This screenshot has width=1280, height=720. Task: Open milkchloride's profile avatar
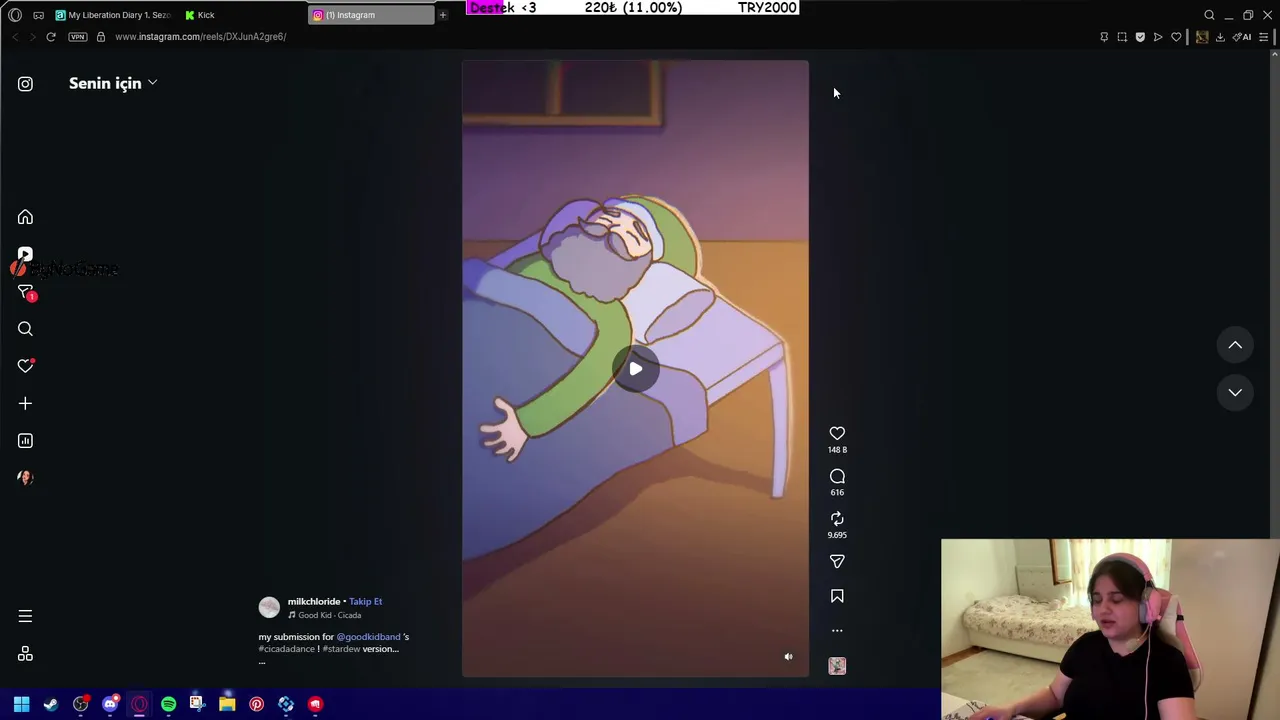coord(269,607)
